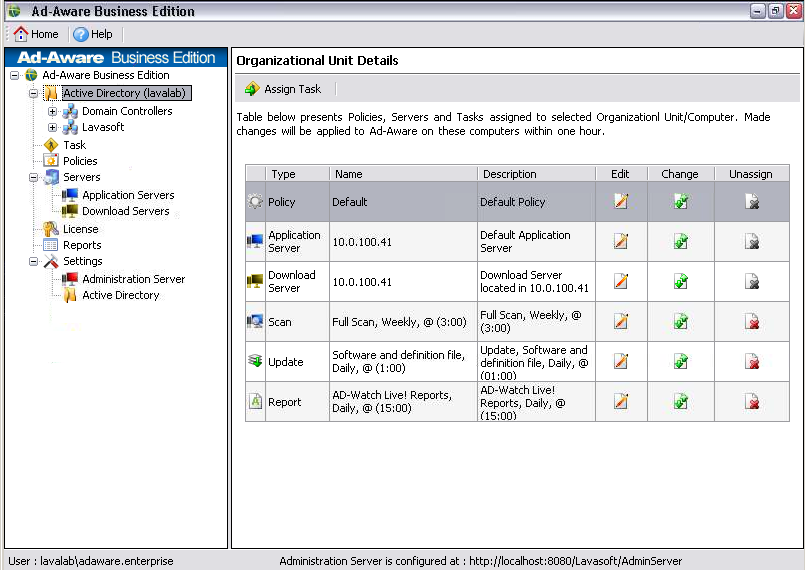Image resolution: width=805 pixels, height=570 pixels.
Task: Open the Task tree item
Action: (74, 145)
